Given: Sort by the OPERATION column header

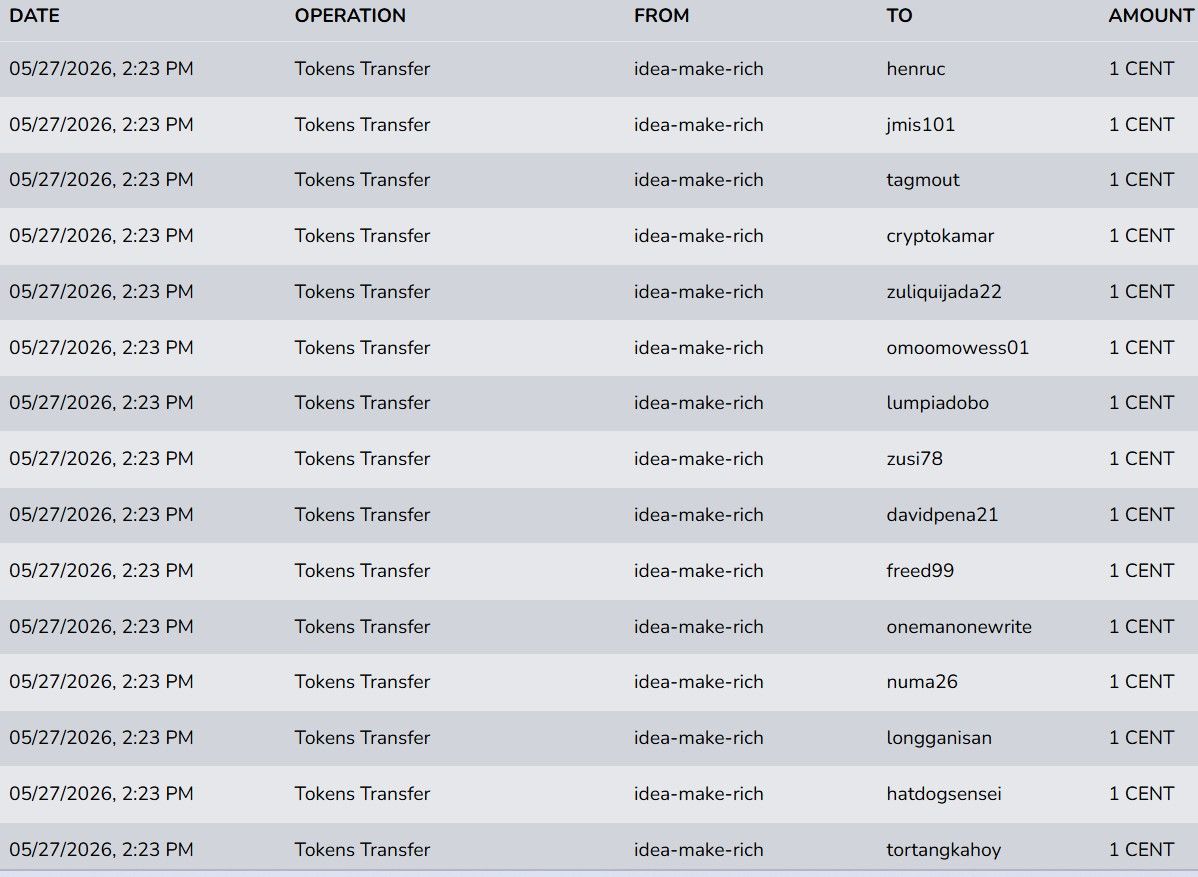Looking at the screenshot, I should tap(350, 15).
